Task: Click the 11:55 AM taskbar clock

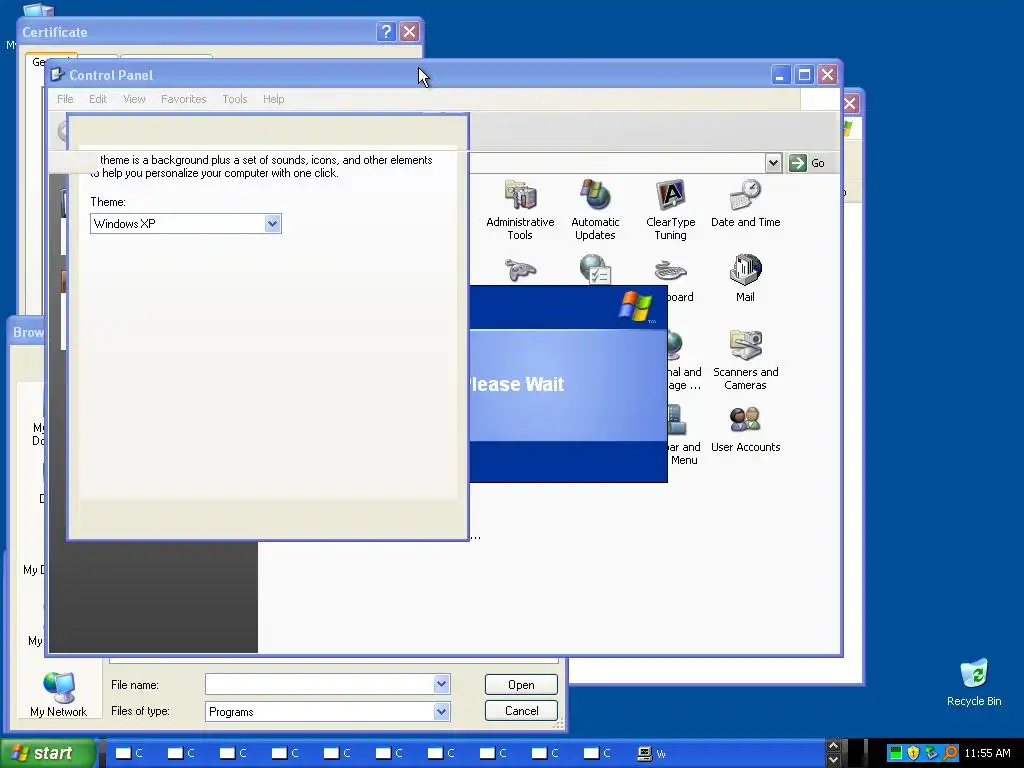Action: click(987, 753)
